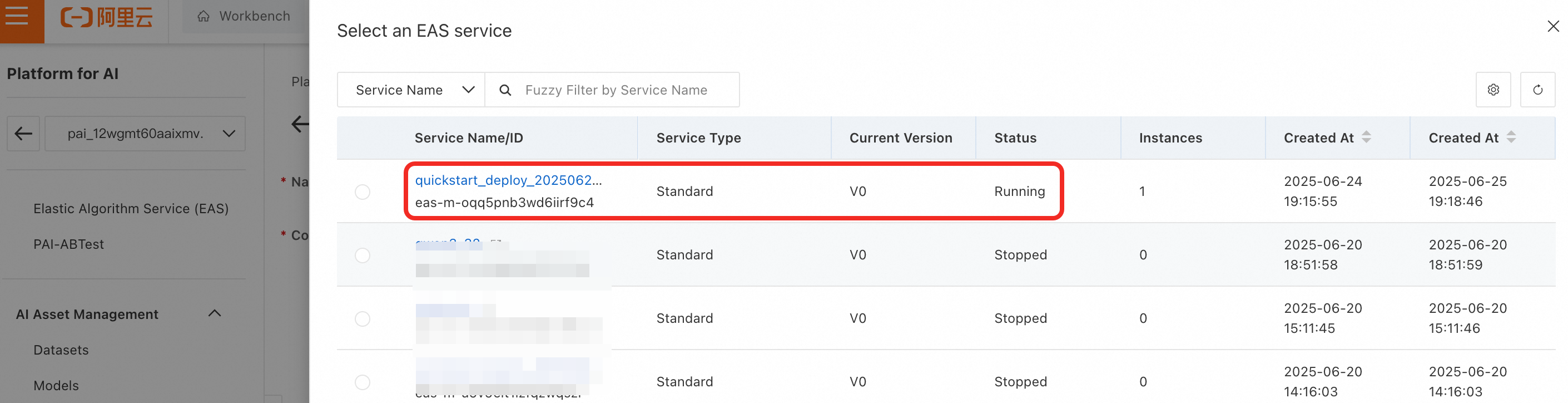
Task: Click the Workbench button
Action: pos(244,17)
